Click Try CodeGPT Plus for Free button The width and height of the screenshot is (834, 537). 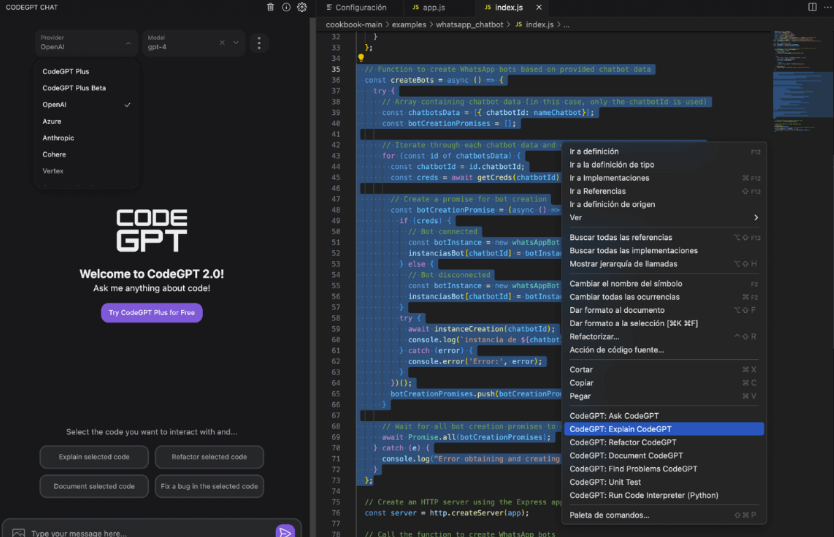151,313
